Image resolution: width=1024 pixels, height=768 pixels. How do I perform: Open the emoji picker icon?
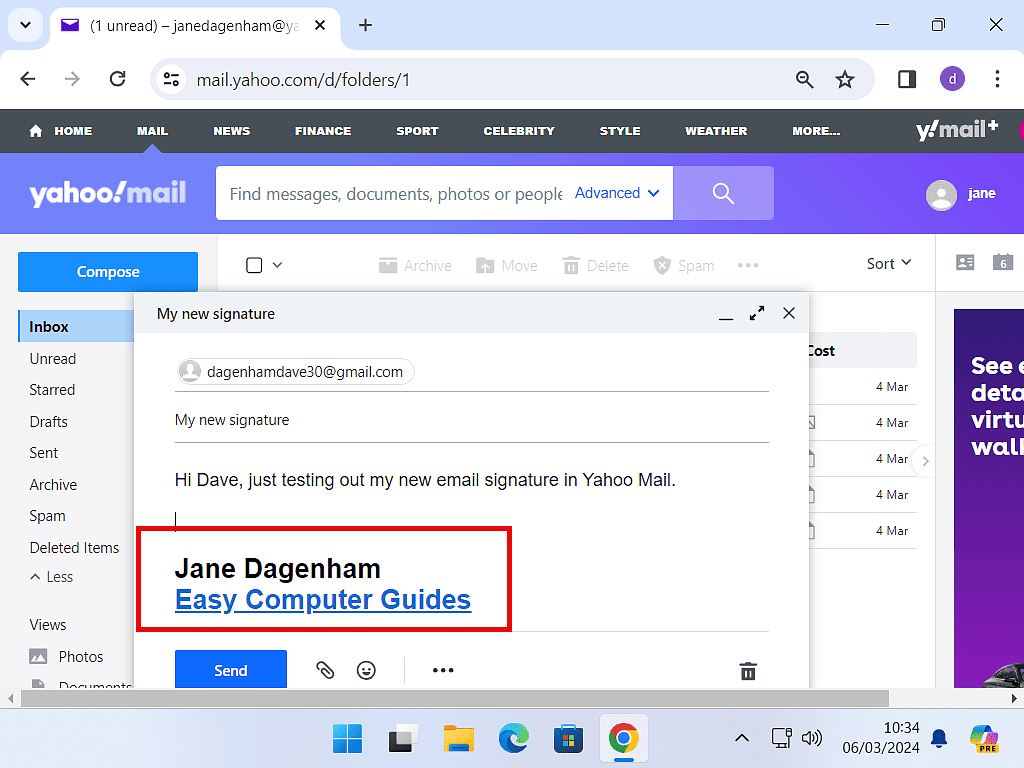pyautogui.click(x=367, y=670)
